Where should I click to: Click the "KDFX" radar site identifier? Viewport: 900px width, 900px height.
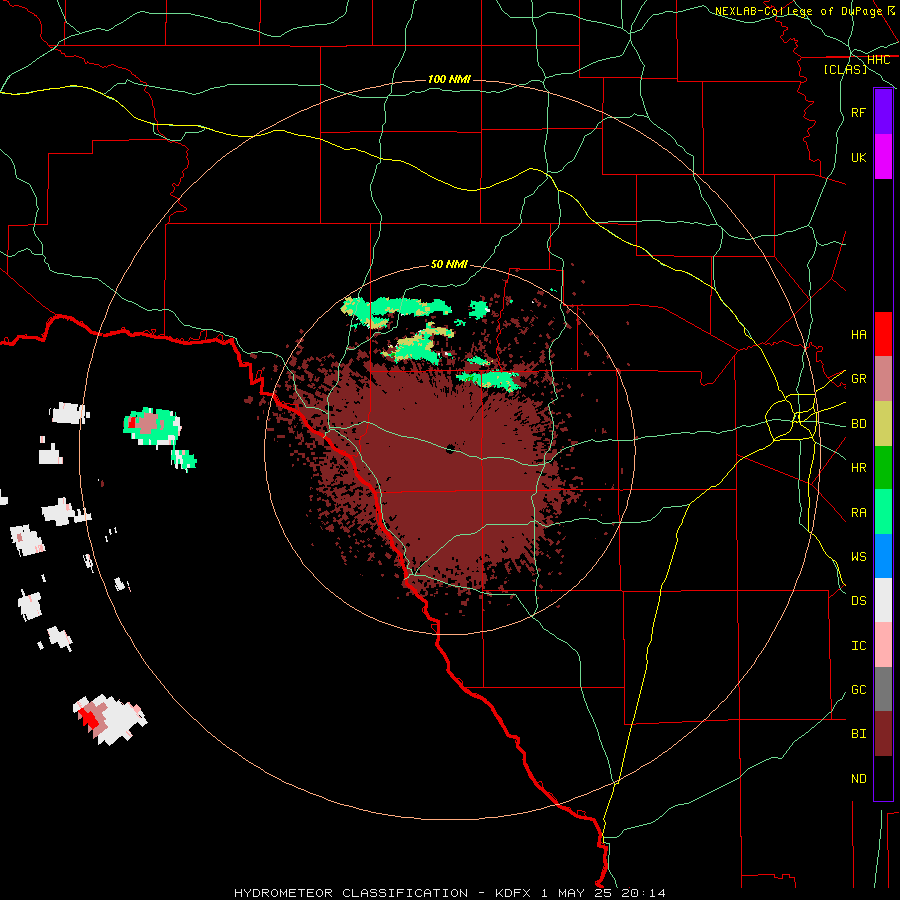click(513, 893)
